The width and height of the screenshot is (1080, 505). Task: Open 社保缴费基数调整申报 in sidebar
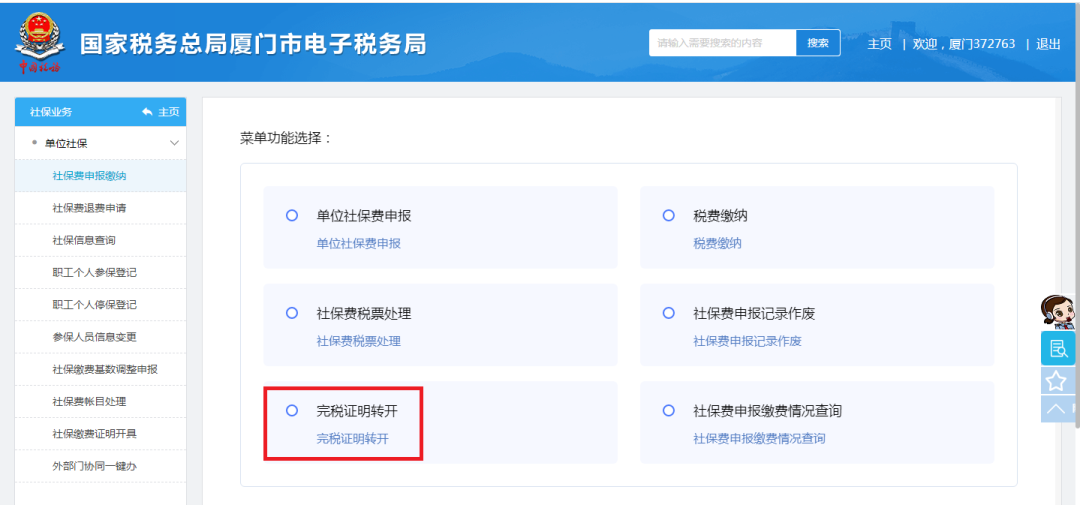pyautogui.click(x=101, y=369)
